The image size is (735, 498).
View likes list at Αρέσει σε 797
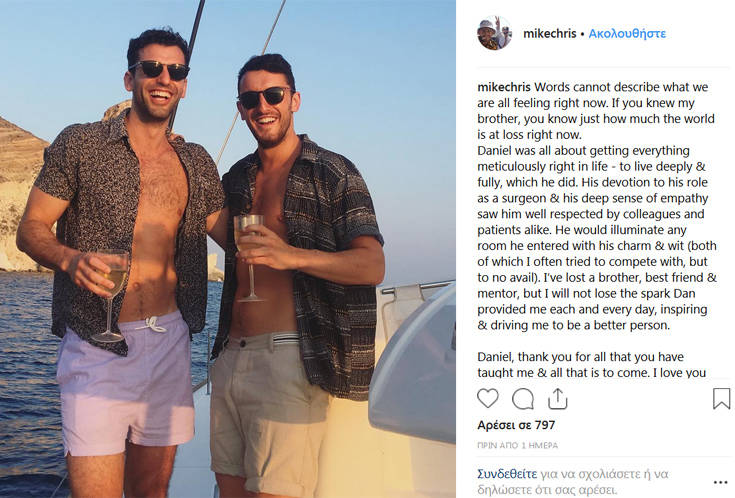[516, 425]
